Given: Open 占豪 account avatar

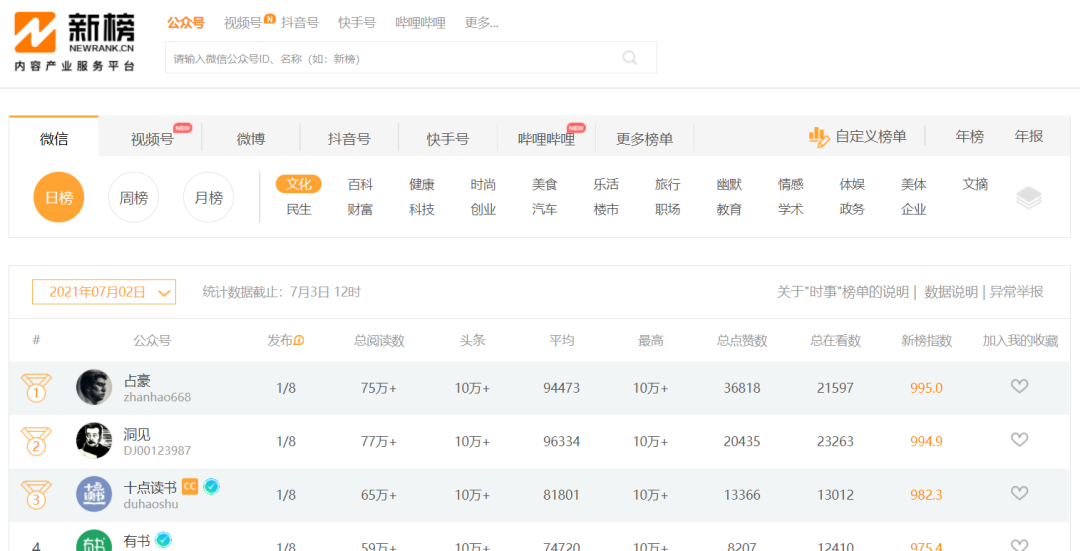Looking at the screenshot, I should click(x=94, y=387).
